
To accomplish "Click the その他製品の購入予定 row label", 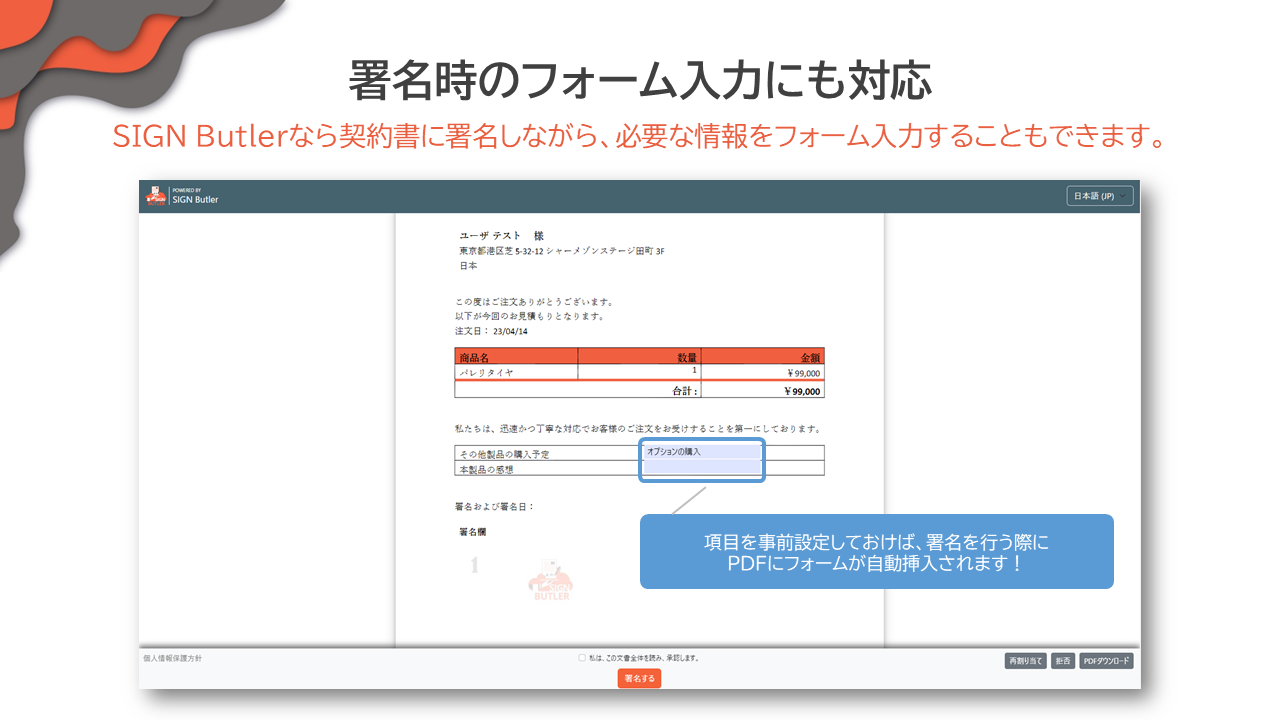I will pyautogui.click(x=503, y=454).
